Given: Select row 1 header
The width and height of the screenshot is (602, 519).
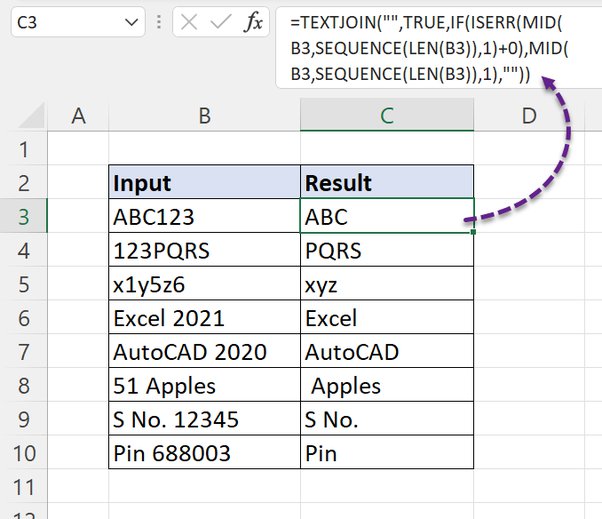Looking at the screenshot, I should click(x=24, y=149).
